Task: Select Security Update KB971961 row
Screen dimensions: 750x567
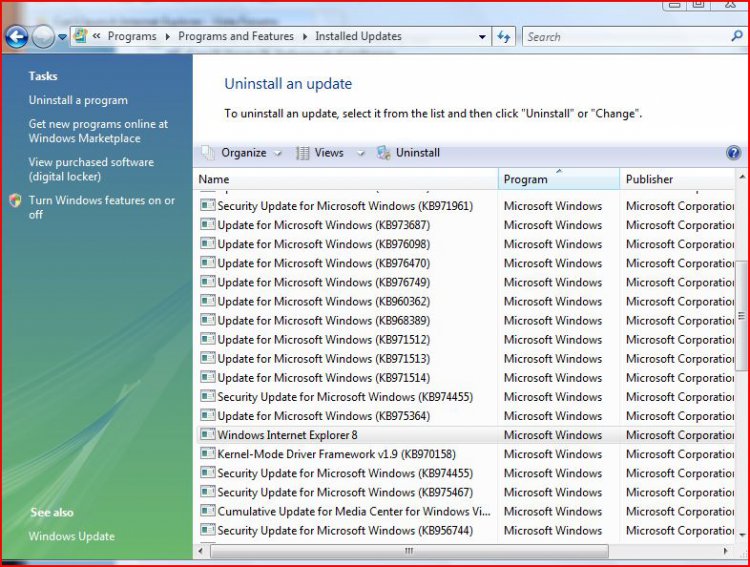Action: (466, 206)
